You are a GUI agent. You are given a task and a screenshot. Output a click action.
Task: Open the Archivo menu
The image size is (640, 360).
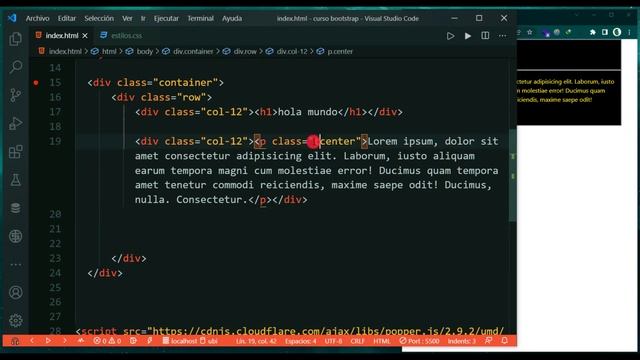[38, 18]
